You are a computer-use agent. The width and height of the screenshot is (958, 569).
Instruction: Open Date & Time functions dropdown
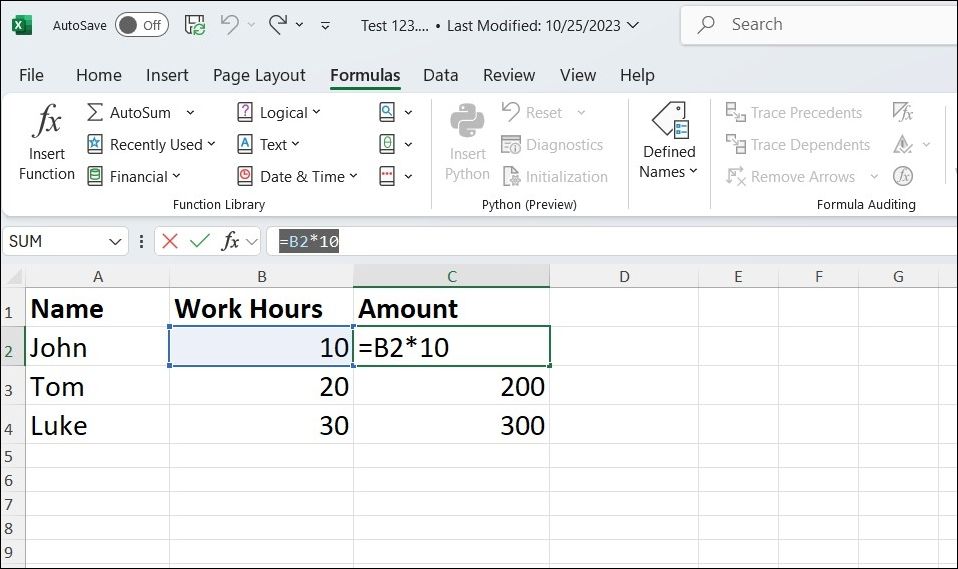coord(298,177)
